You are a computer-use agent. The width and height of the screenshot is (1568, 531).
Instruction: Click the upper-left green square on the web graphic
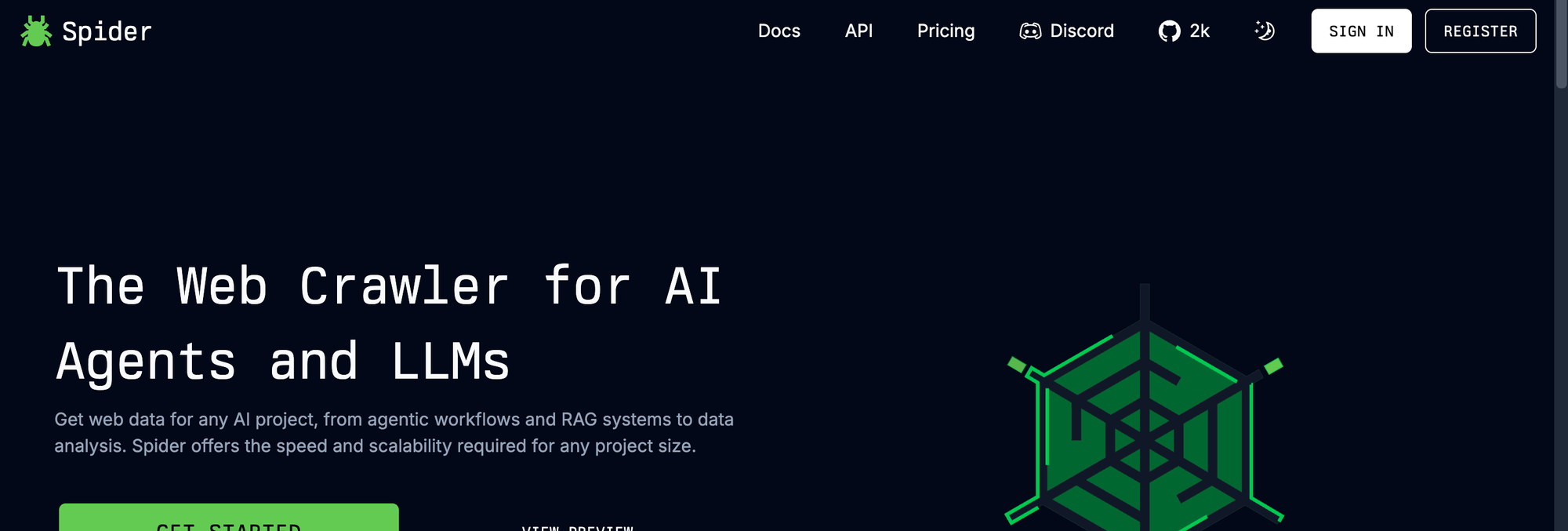1017,364
